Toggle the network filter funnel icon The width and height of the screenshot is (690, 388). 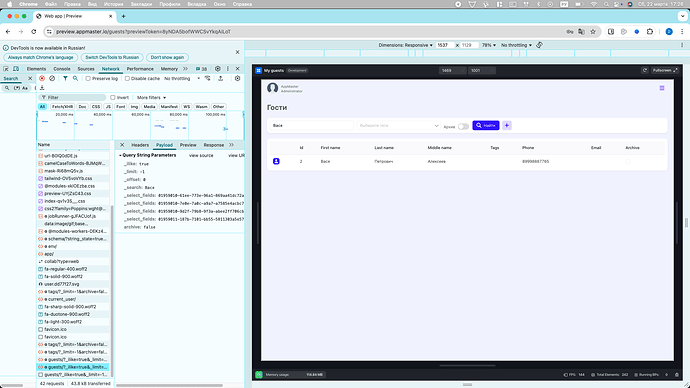click(65, 78)
